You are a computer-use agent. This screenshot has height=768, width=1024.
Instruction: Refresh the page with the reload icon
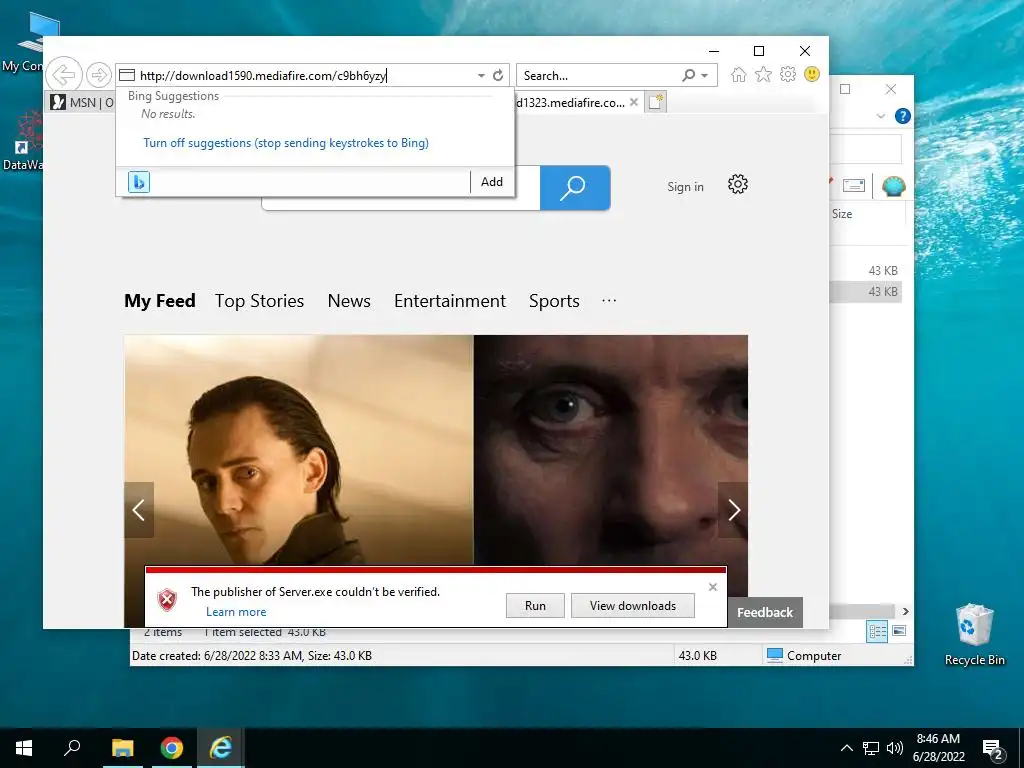(498, 76)
